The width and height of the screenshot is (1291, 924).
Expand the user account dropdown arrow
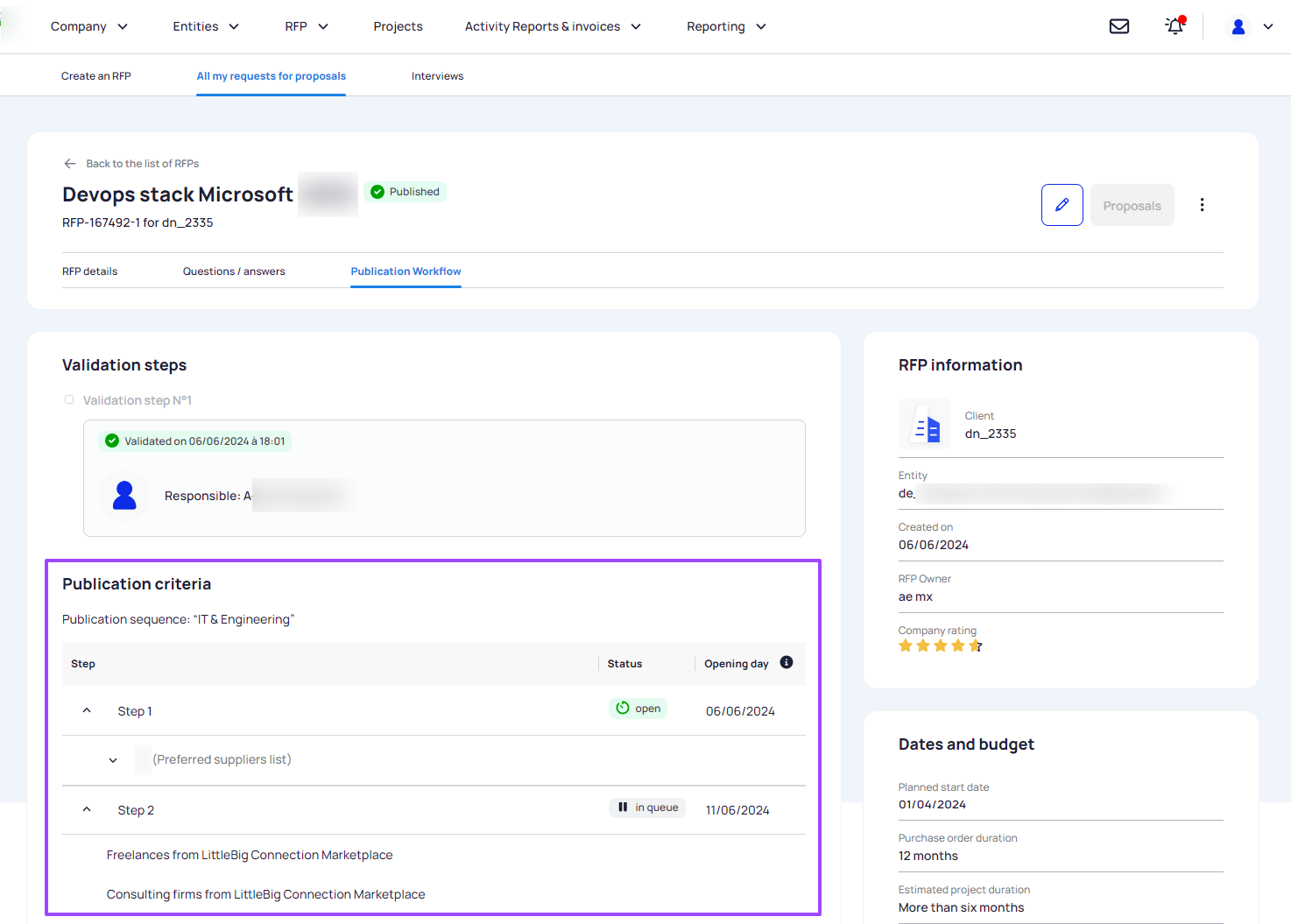[x=1268, y=27]
